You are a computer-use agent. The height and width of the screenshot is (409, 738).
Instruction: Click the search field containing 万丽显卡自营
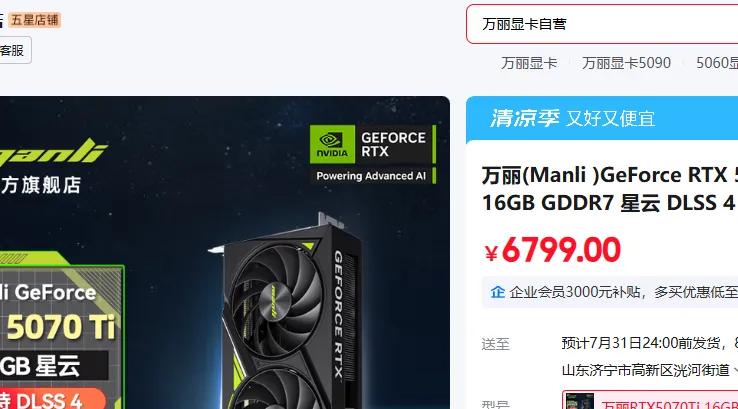click(x=602, y=24)
